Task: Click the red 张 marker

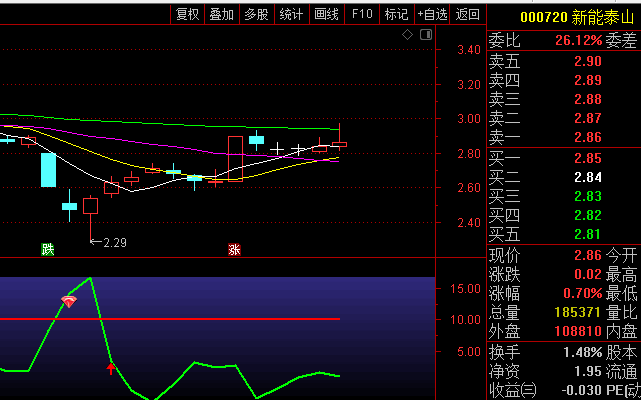Action: 234,249
